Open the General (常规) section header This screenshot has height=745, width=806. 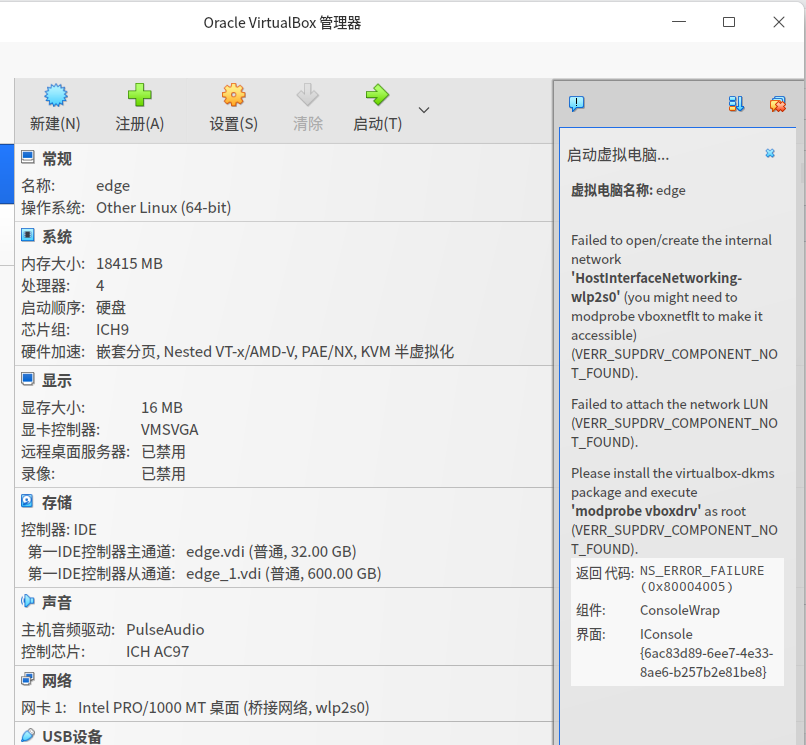[57, 159]
